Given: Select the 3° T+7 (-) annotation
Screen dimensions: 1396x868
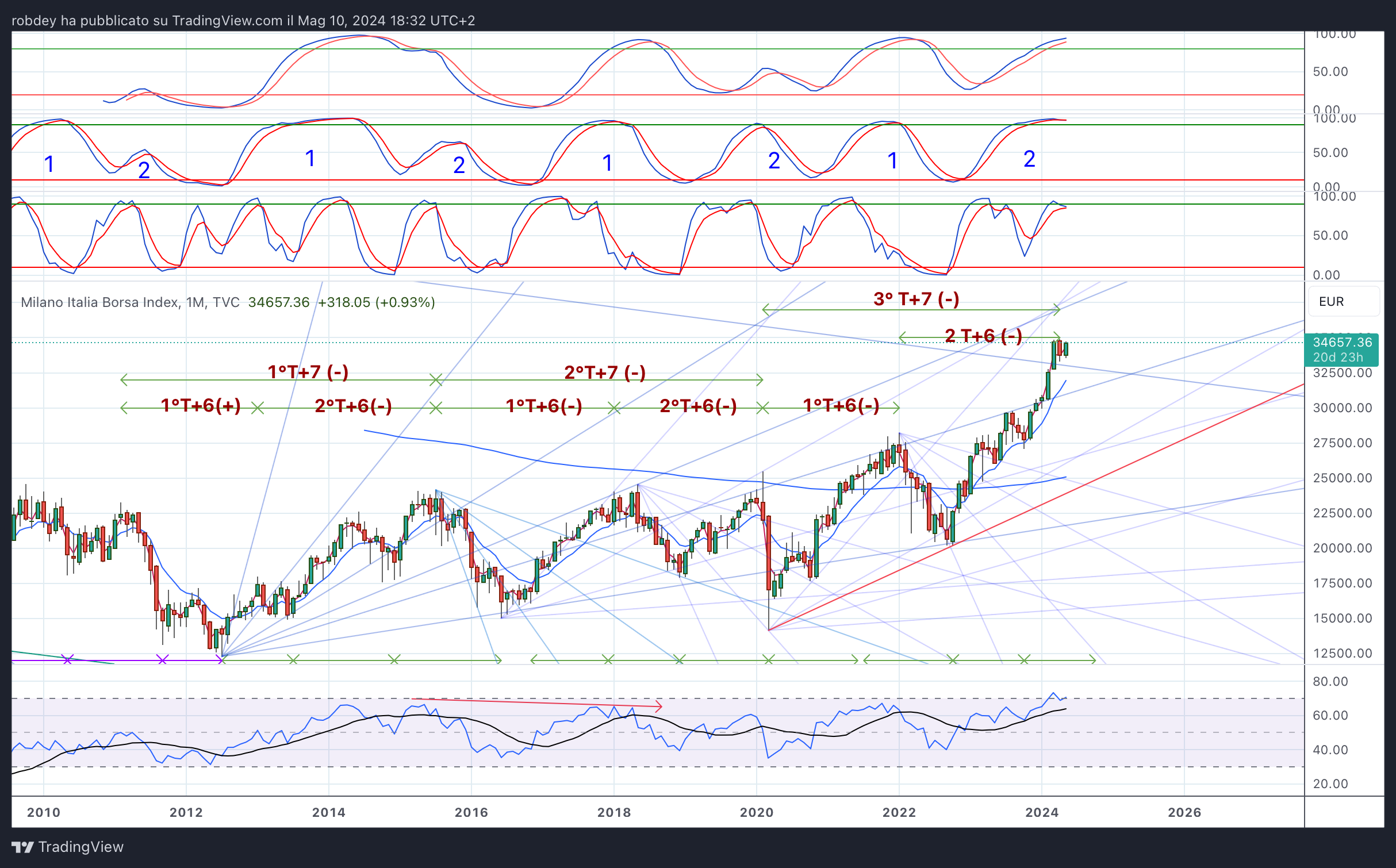Looking at the screenshot, I should tap(916, 299).
